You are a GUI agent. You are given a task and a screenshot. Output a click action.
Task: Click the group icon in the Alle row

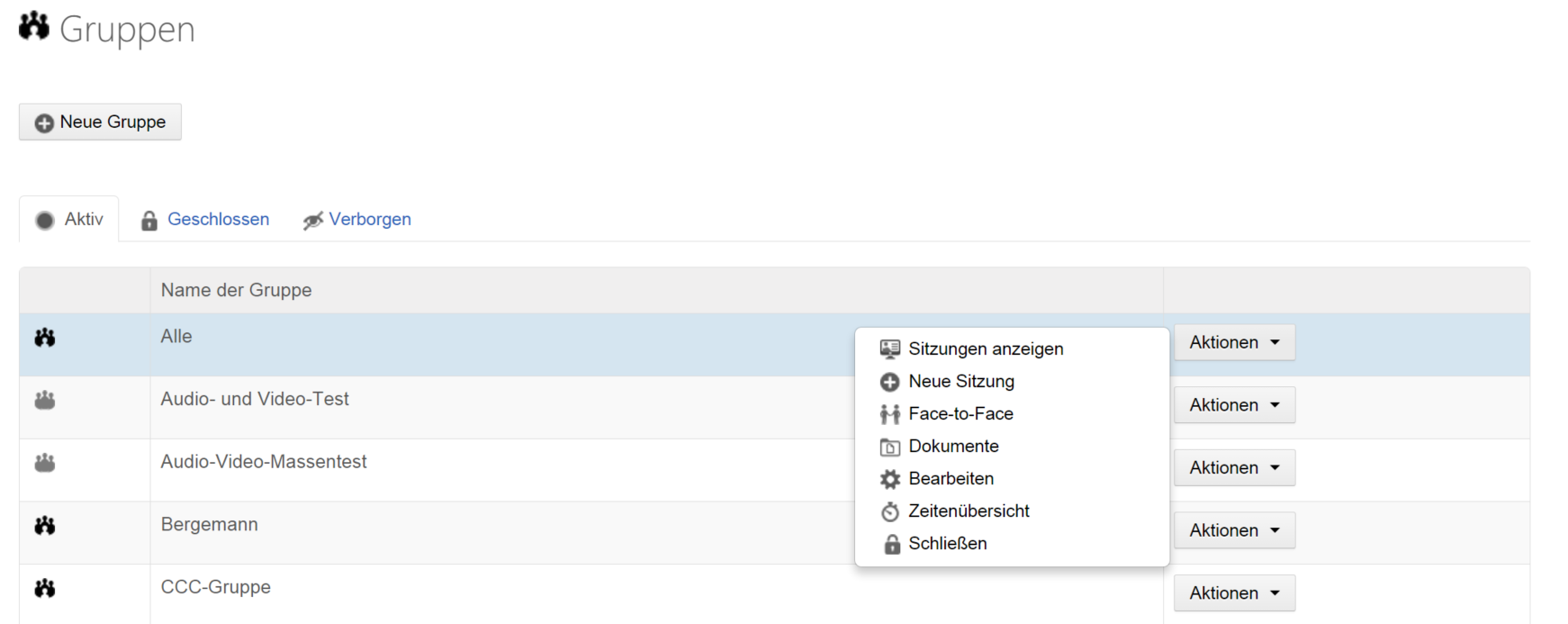pos(45,338)
